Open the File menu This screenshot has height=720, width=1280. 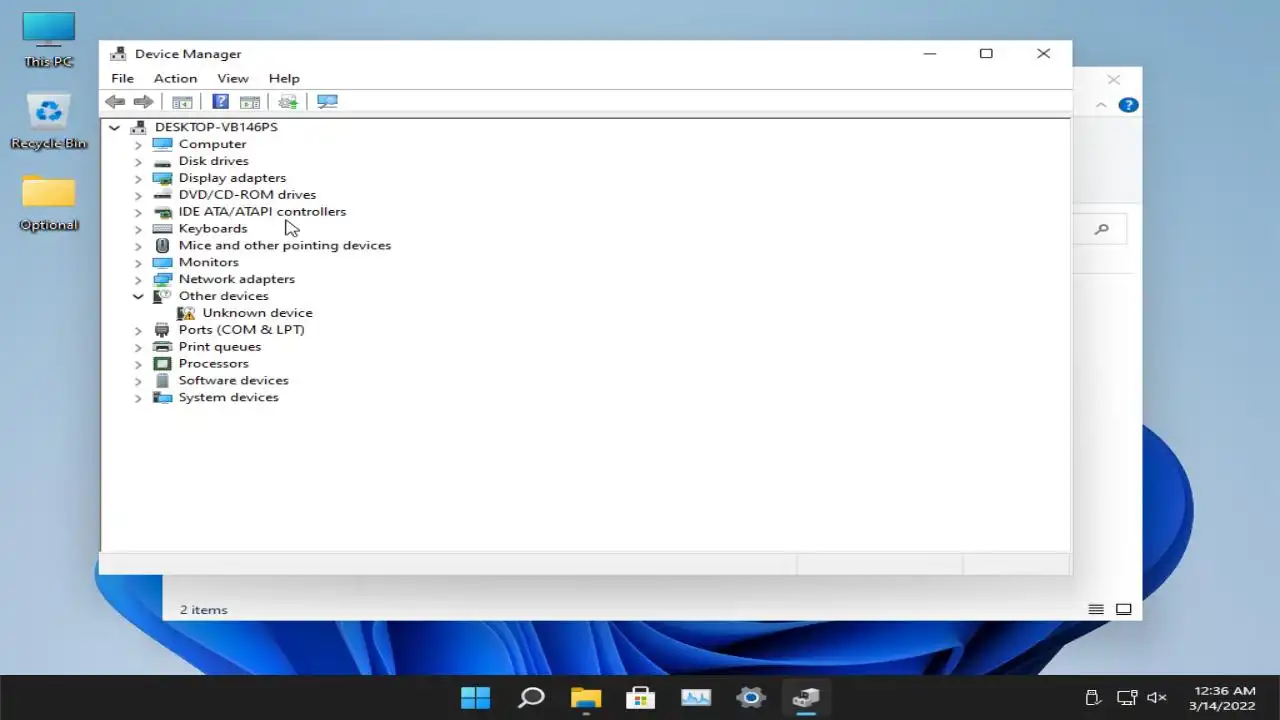[122, 78]
